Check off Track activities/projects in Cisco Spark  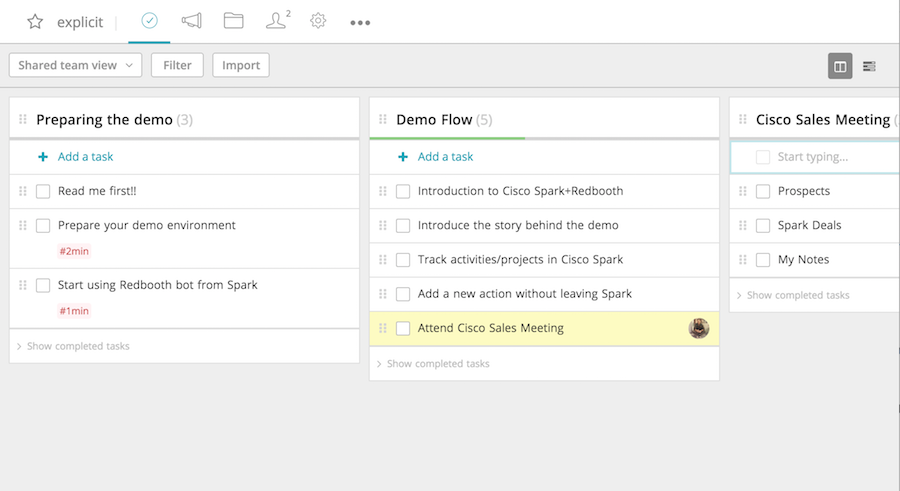coord(403,260)
